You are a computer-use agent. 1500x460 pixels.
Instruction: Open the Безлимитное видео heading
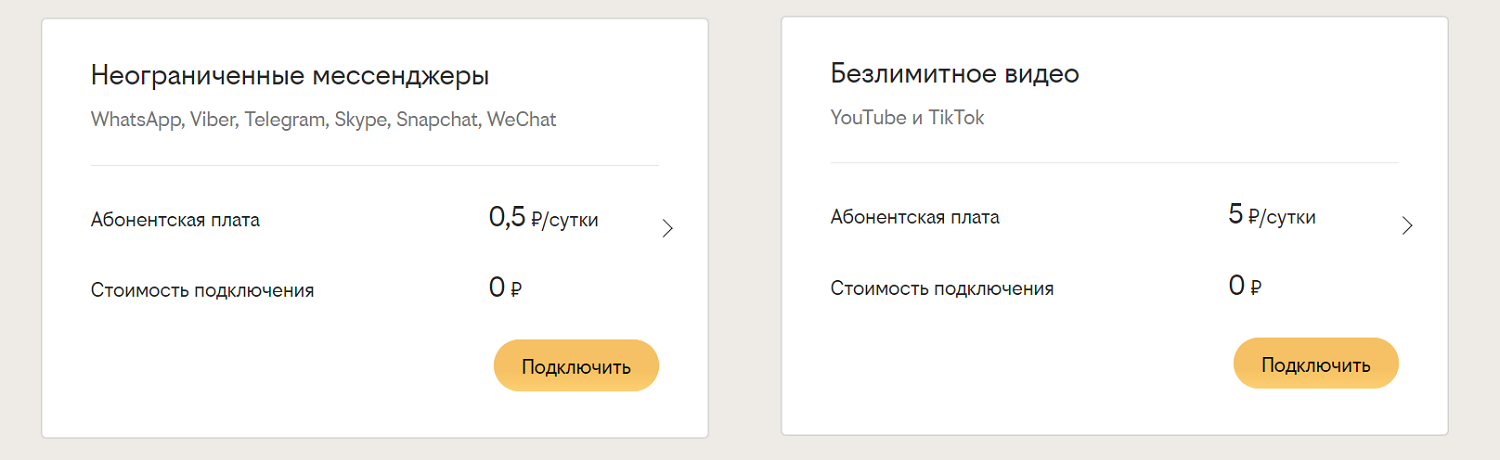tap(954, 74)
